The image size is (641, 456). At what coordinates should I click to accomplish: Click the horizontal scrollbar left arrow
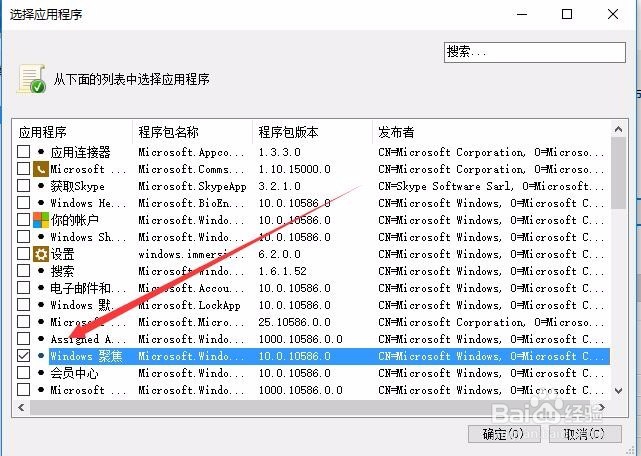point(21,407)
